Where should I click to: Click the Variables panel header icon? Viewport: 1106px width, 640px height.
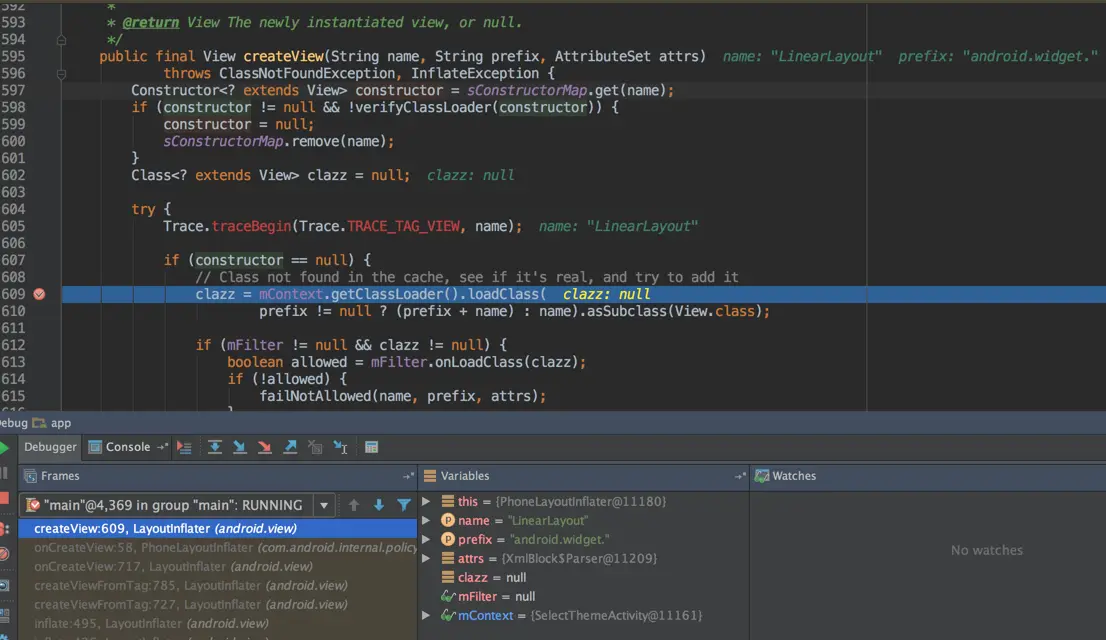[x=430, y=476]
